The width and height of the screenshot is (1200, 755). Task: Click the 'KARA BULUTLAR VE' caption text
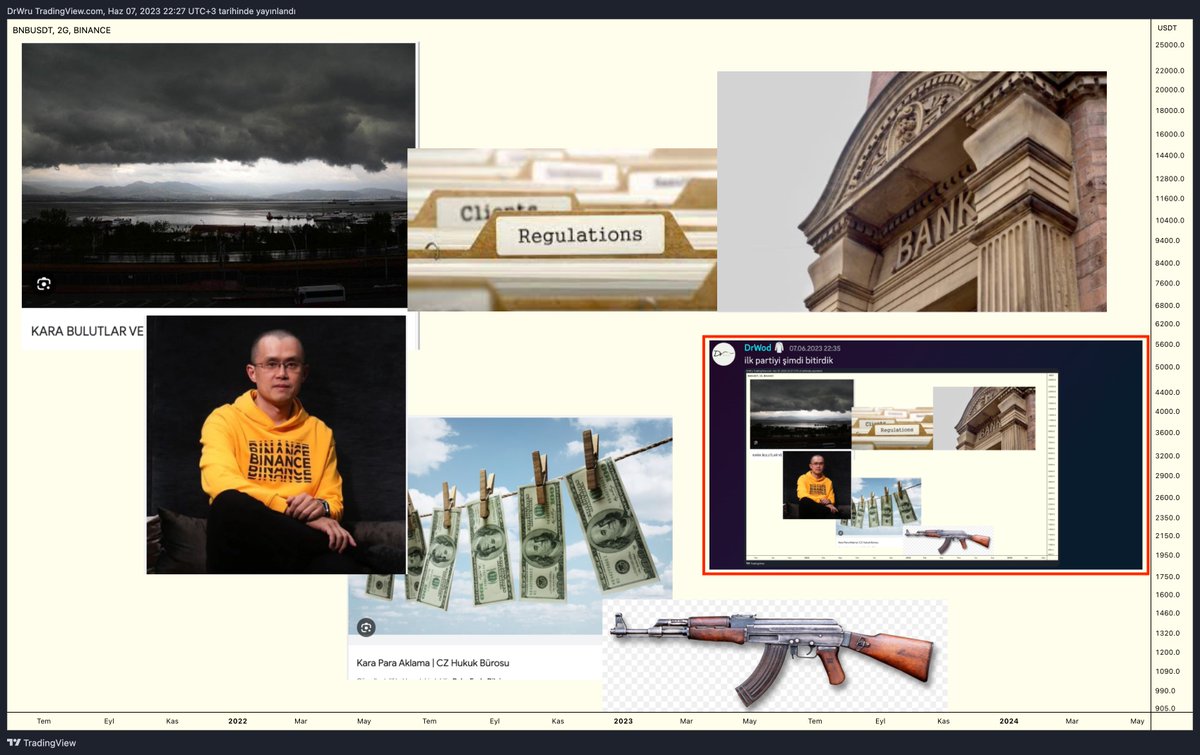pos(87,330)
